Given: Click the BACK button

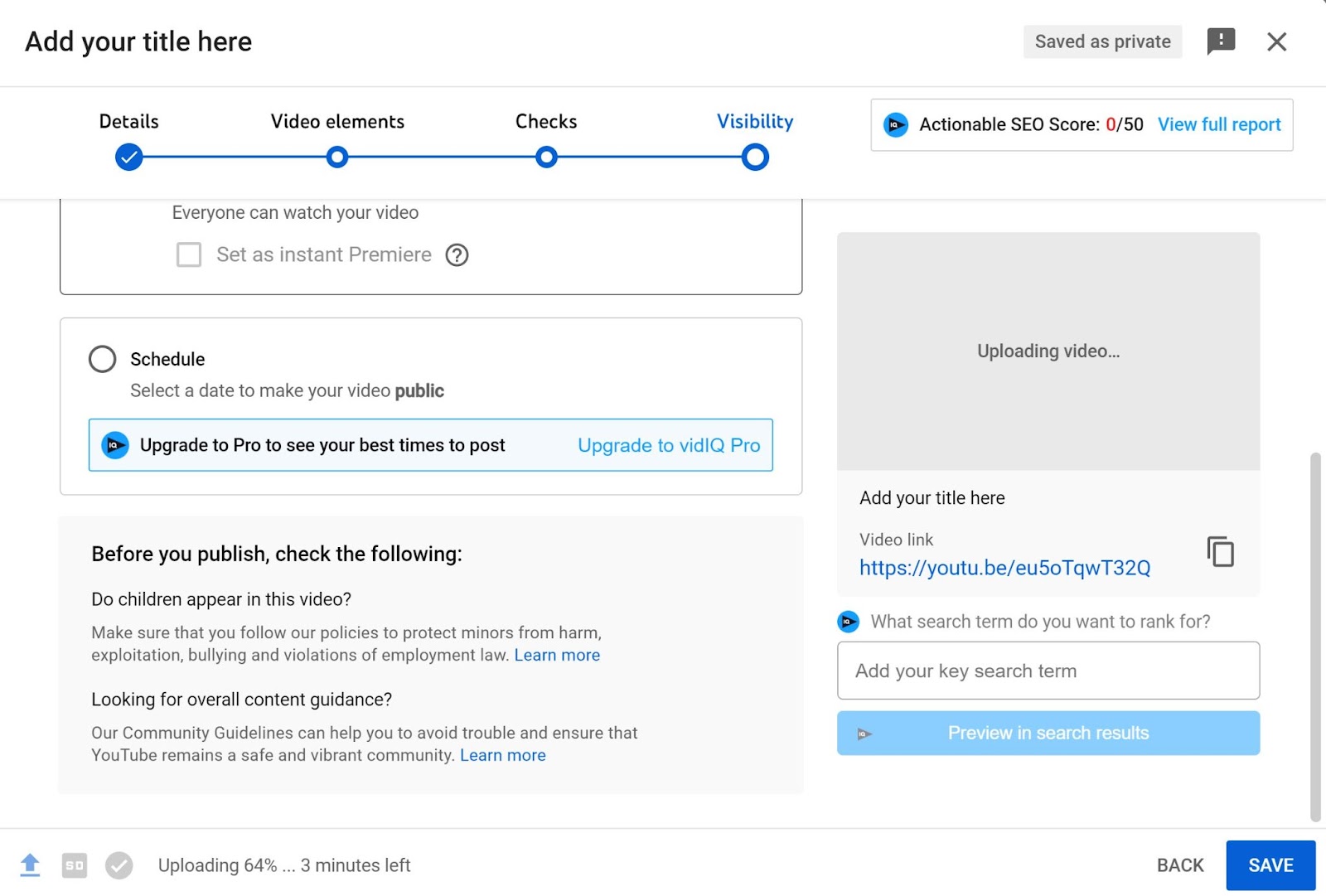Looking at the screenshot, I should (x=1180, y=865).
